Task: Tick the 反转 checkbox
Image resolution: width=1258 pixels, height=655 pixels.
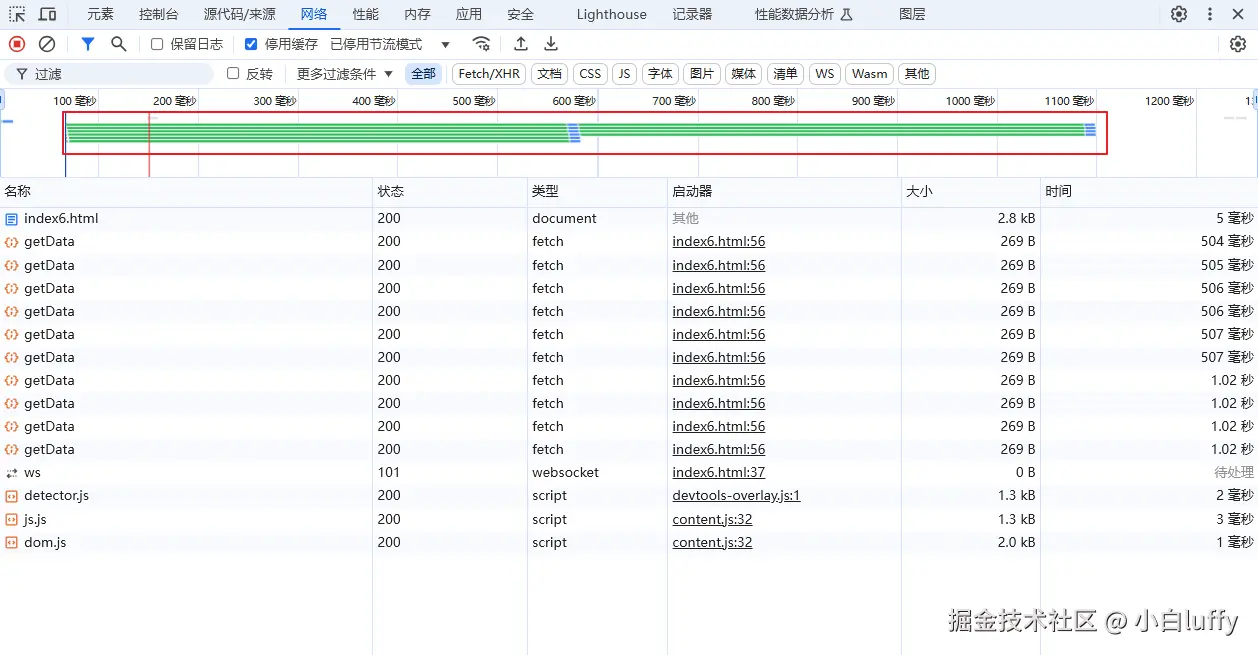Action: (x=233, y=73)
